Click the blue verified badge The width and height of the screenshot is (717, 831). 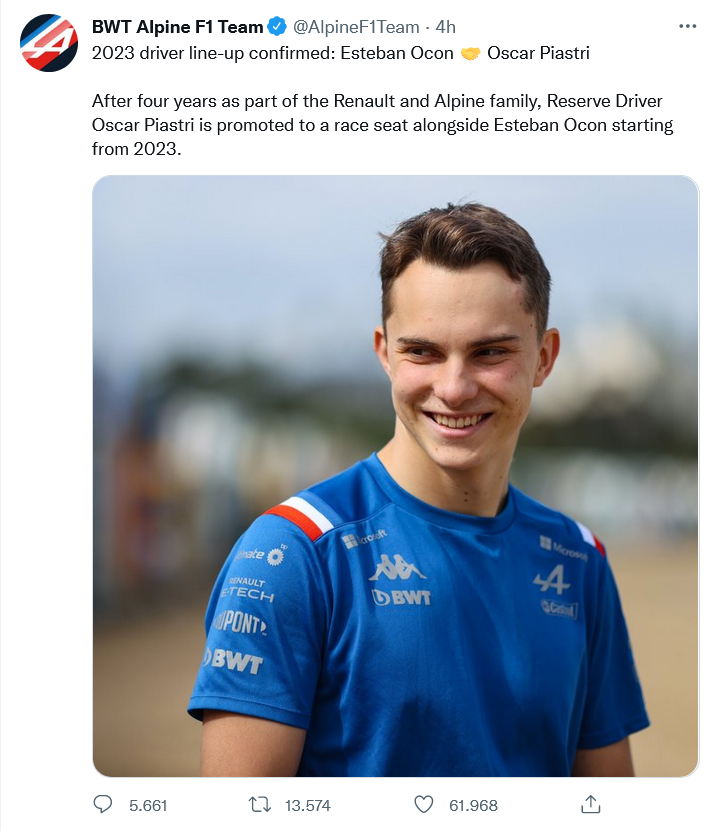pos(278,27)
